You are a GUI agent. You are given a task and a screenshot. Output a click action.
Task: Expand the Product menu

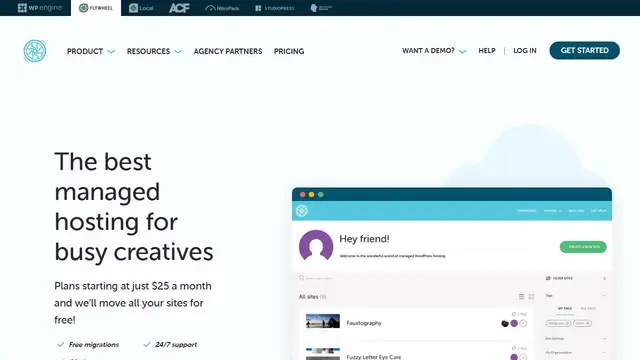(91, 51)
